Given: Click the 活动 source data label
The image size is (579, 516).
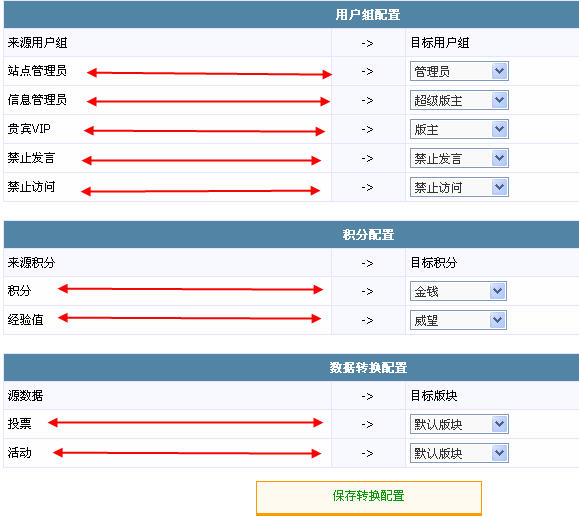Looking at the screenshot, I should (19, 452).
